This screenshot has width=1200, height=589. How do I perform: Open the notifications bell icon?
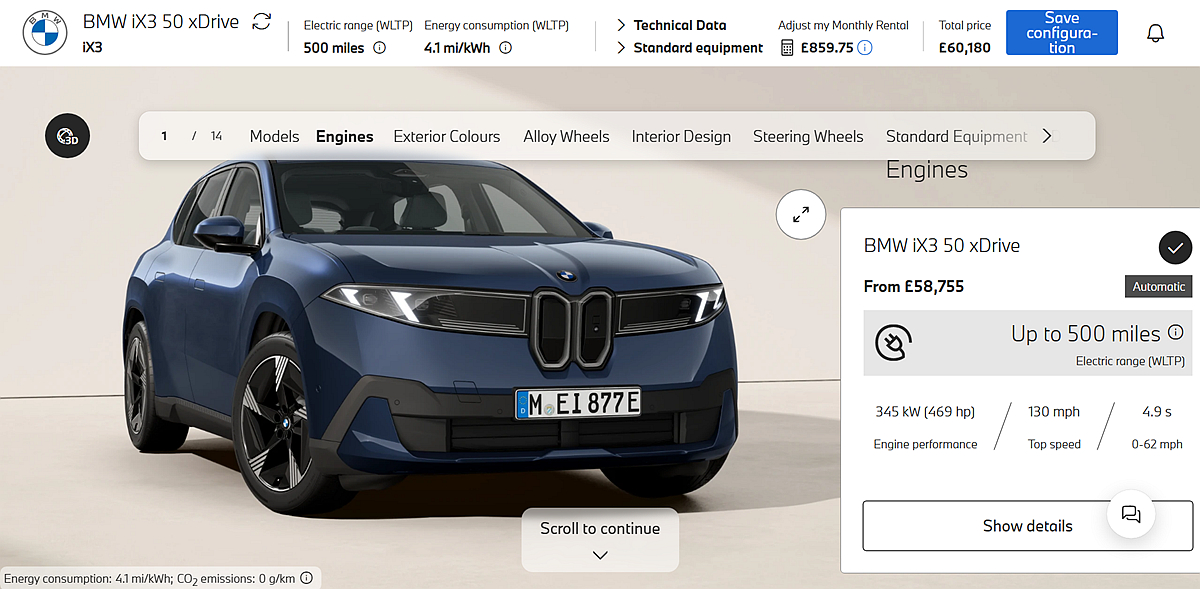pyautogui.click(x=1155, y=33)
